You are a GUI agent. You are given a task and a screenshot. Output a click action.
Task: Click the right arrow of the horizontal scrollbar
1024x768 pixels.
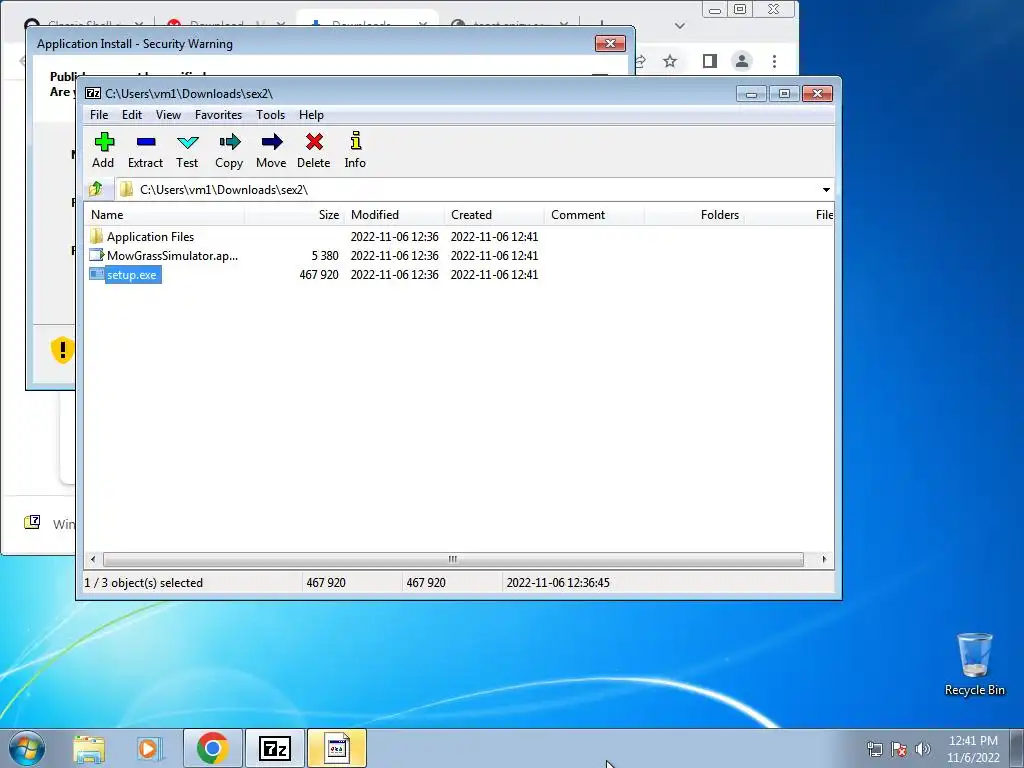824,560
